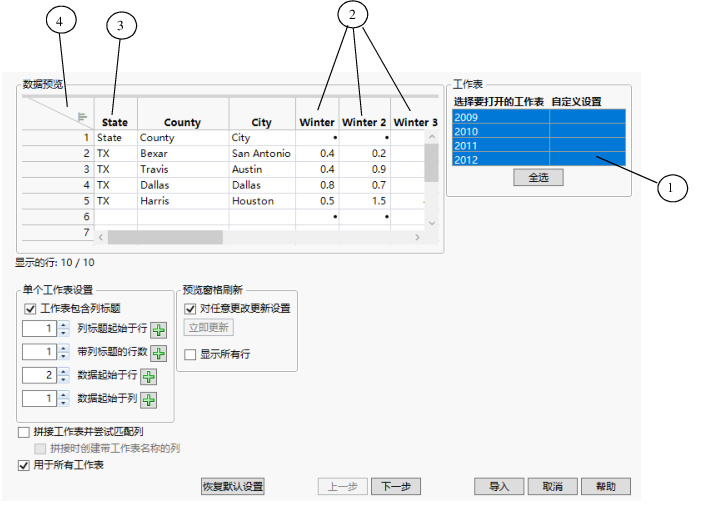Click preview vertical scrollbar up arrow

point(432,136)
